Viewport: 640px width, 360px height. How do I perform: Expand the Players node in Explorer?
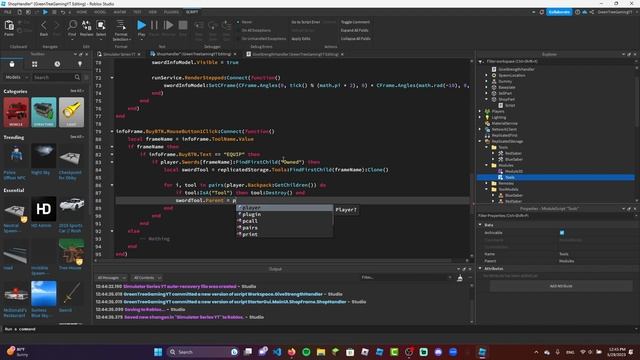(x=480, y=111)
